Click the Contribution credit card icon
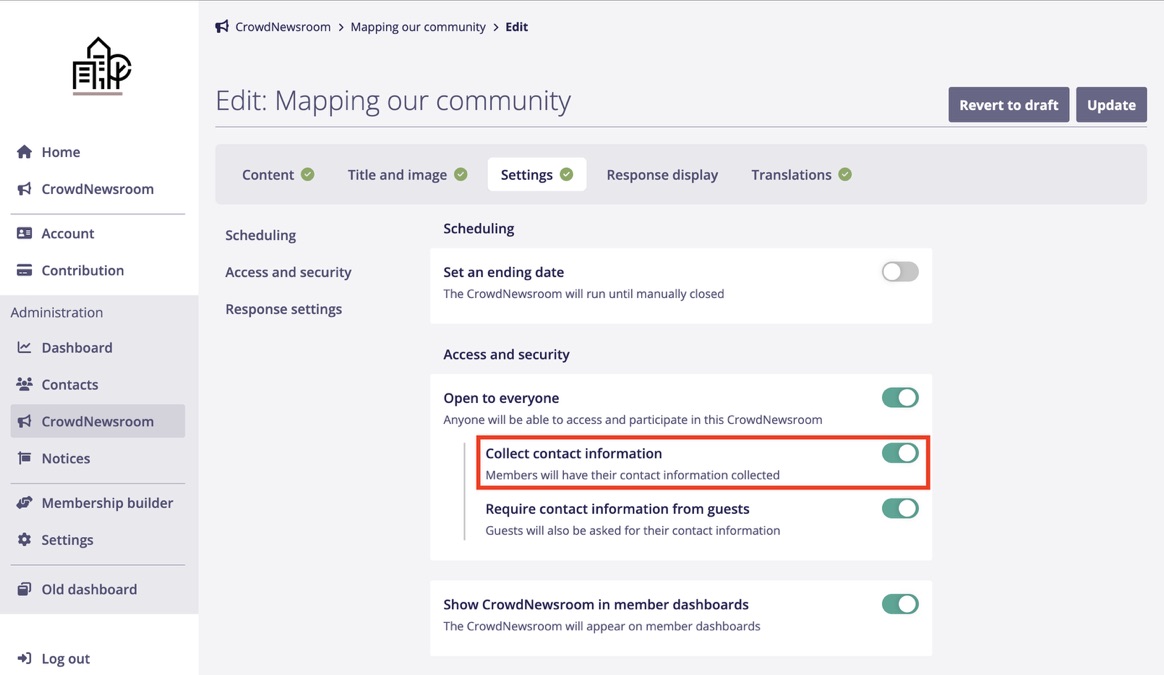The image size is (1164, 675). tap(24, 270)
